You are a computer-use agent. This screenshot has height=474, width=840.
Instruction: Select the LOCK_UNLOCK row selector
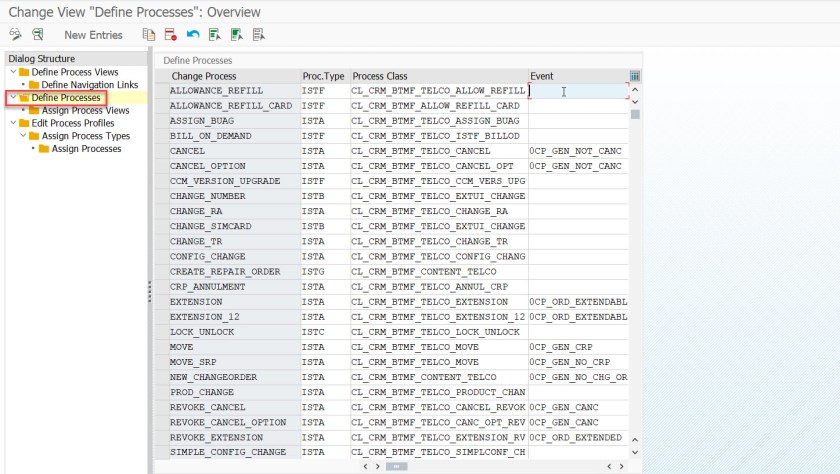[160, 332]
